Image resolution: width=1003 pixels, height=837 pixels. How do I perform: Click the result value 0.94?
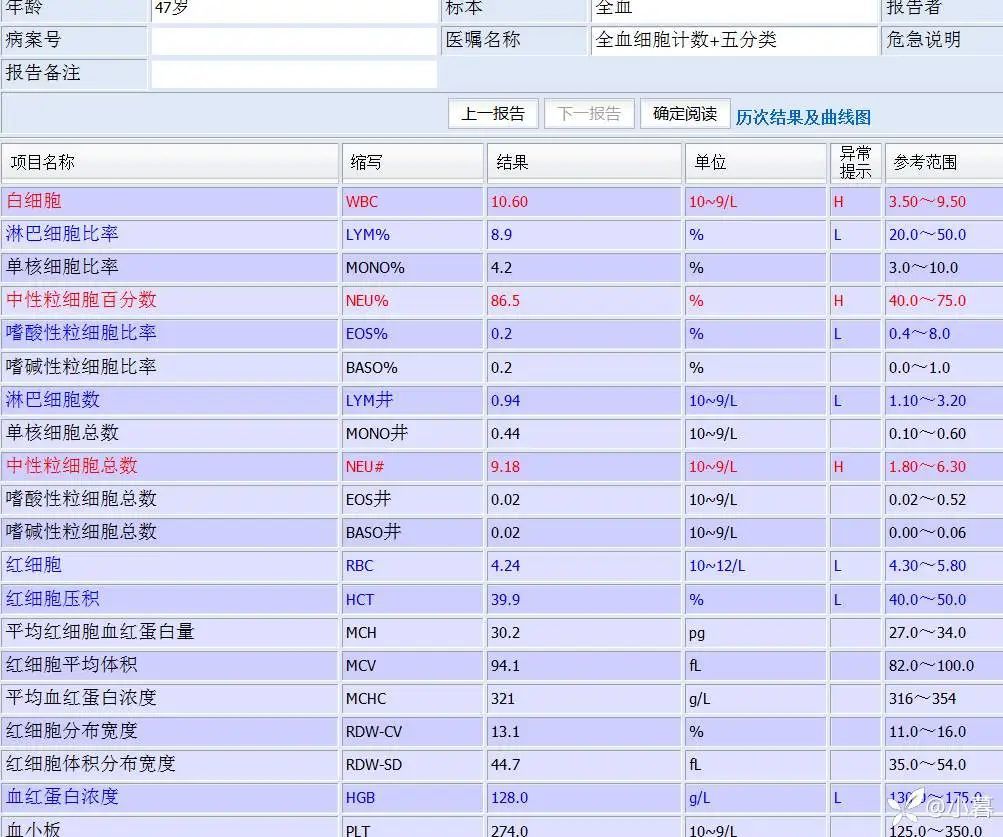pos(505,401)
